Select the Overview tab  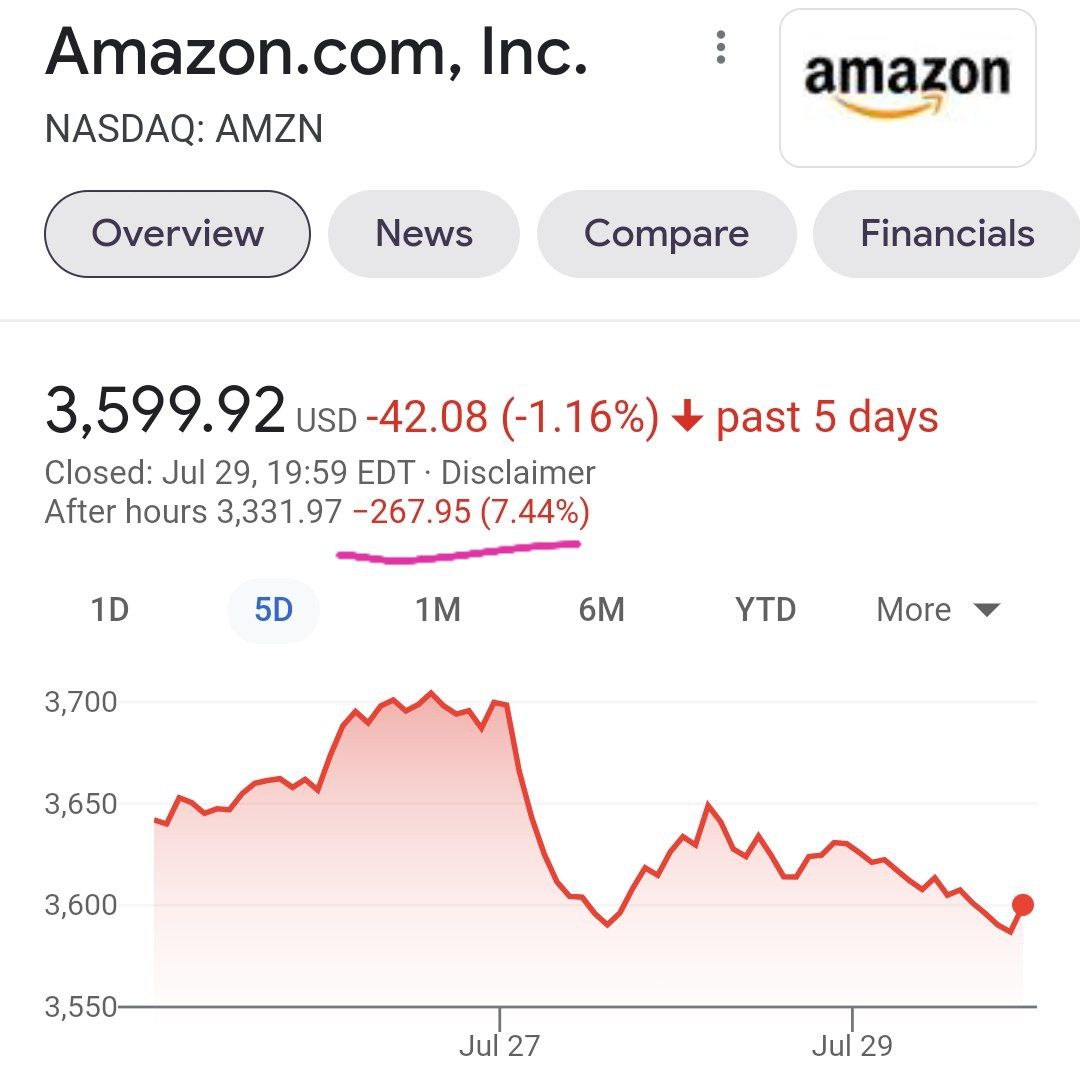[x=177, y=234]
